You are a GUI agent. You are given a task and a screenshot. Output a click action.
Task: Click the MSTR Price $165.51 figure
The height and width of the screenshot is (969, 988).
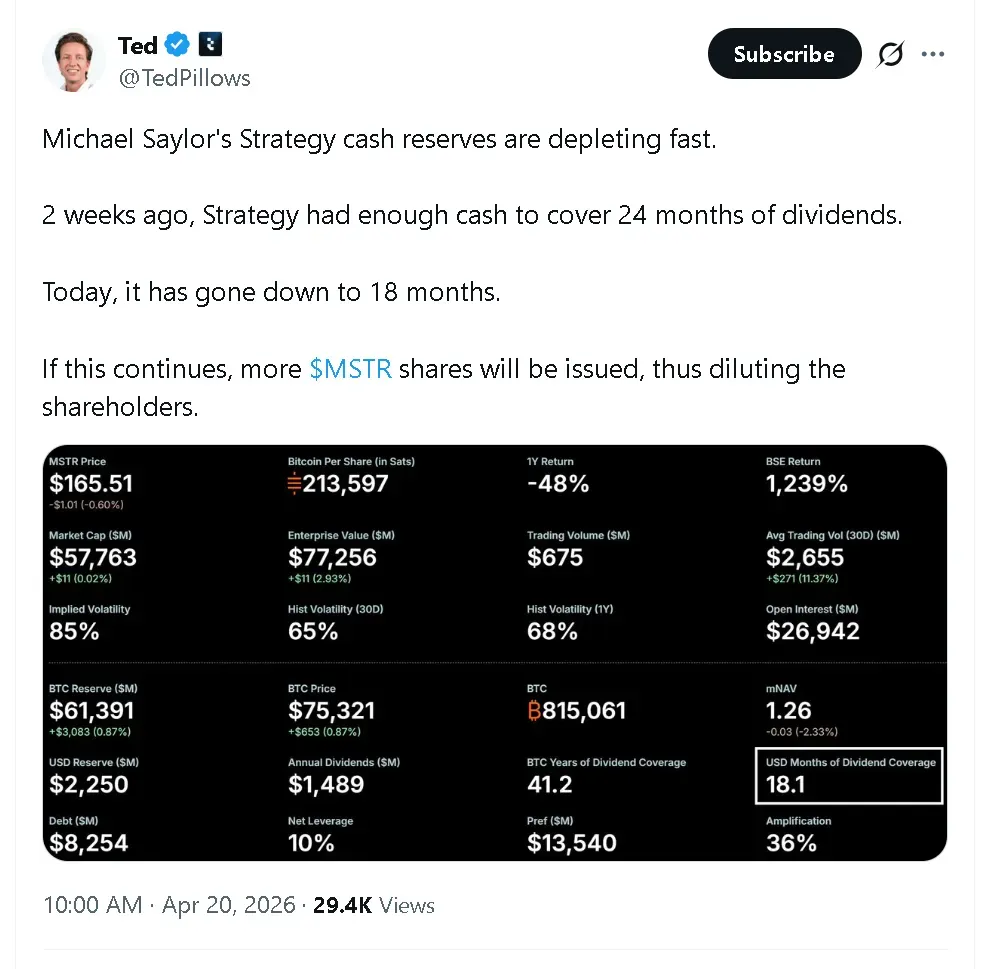[x=91, y=484]
